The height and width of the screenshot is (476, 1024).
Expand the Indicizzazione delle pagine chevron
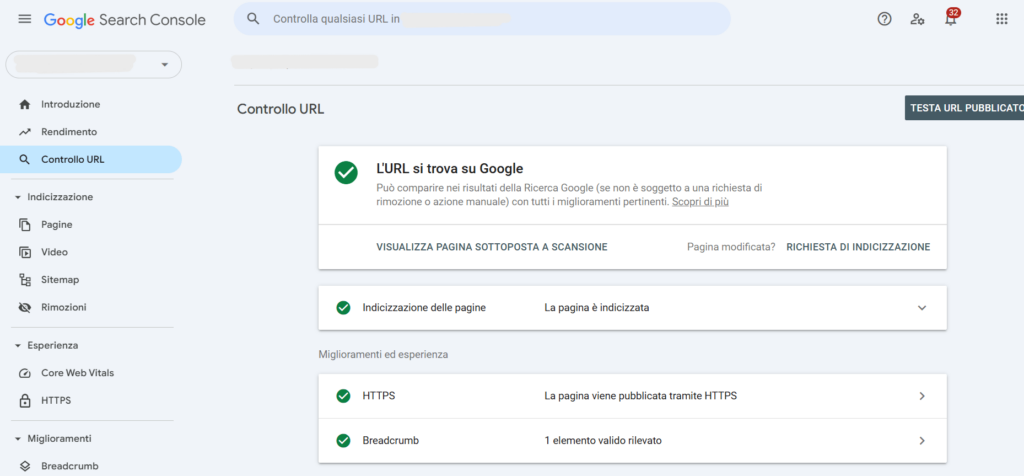click(x=922, y=308)
